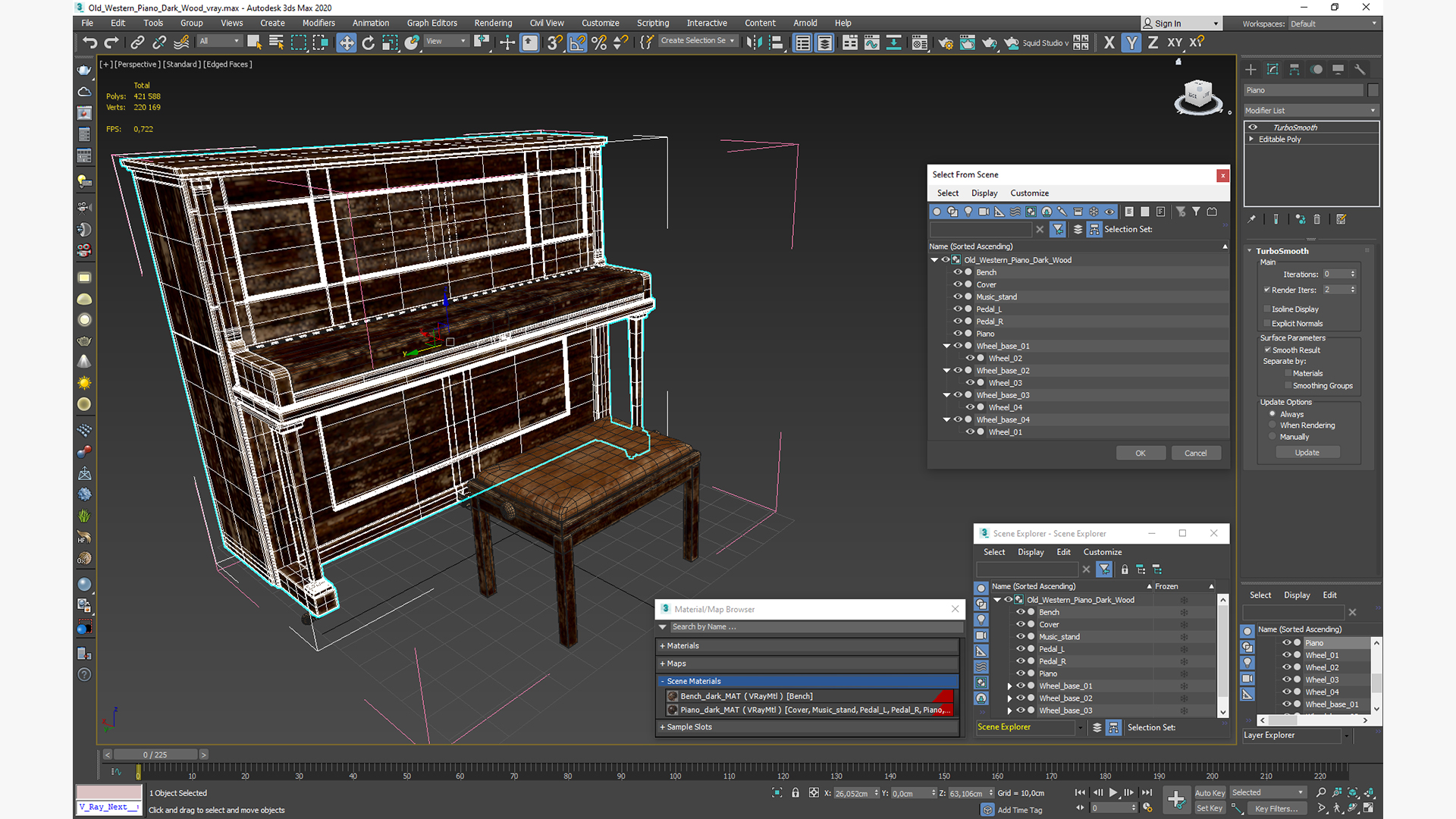
Task: Open the selection filter All dropdown
Action: coord(220,41)
